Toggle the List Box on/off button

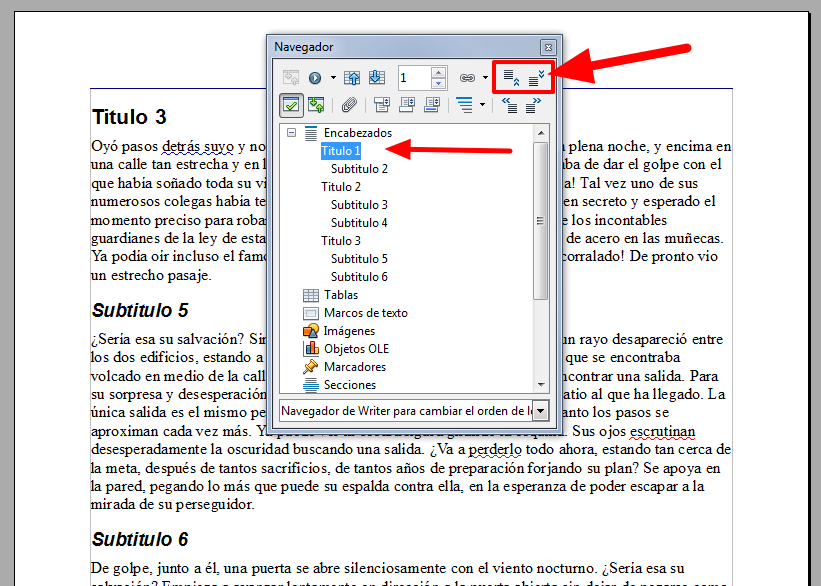pyautogui.click(x=291, y=105)
